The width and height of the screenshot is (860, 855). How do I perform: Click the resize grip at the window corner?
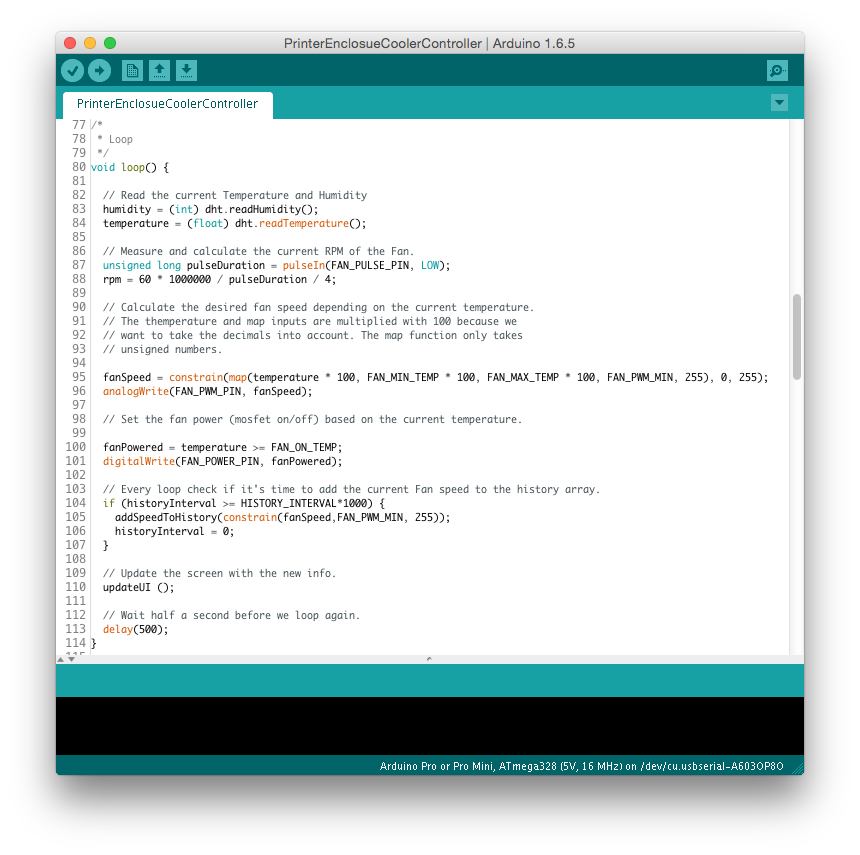tap(797, 768)
